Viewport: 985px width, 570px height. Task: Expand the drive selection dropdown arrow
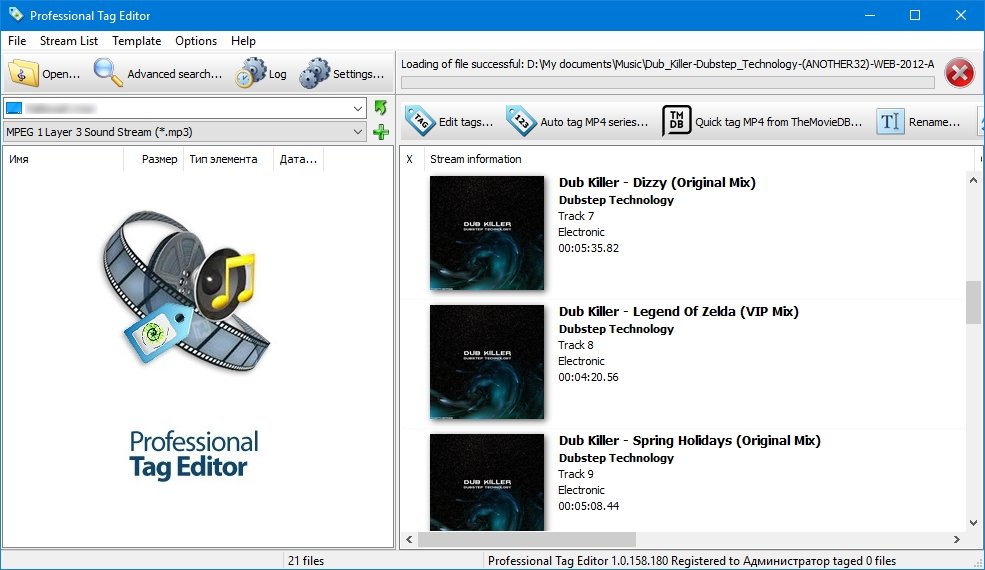point(357,109)
